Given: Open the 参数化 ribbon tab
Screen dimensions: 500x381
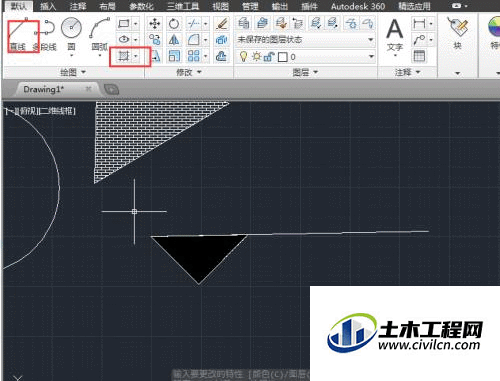Looking at the screenshot, I should (141, 6).
